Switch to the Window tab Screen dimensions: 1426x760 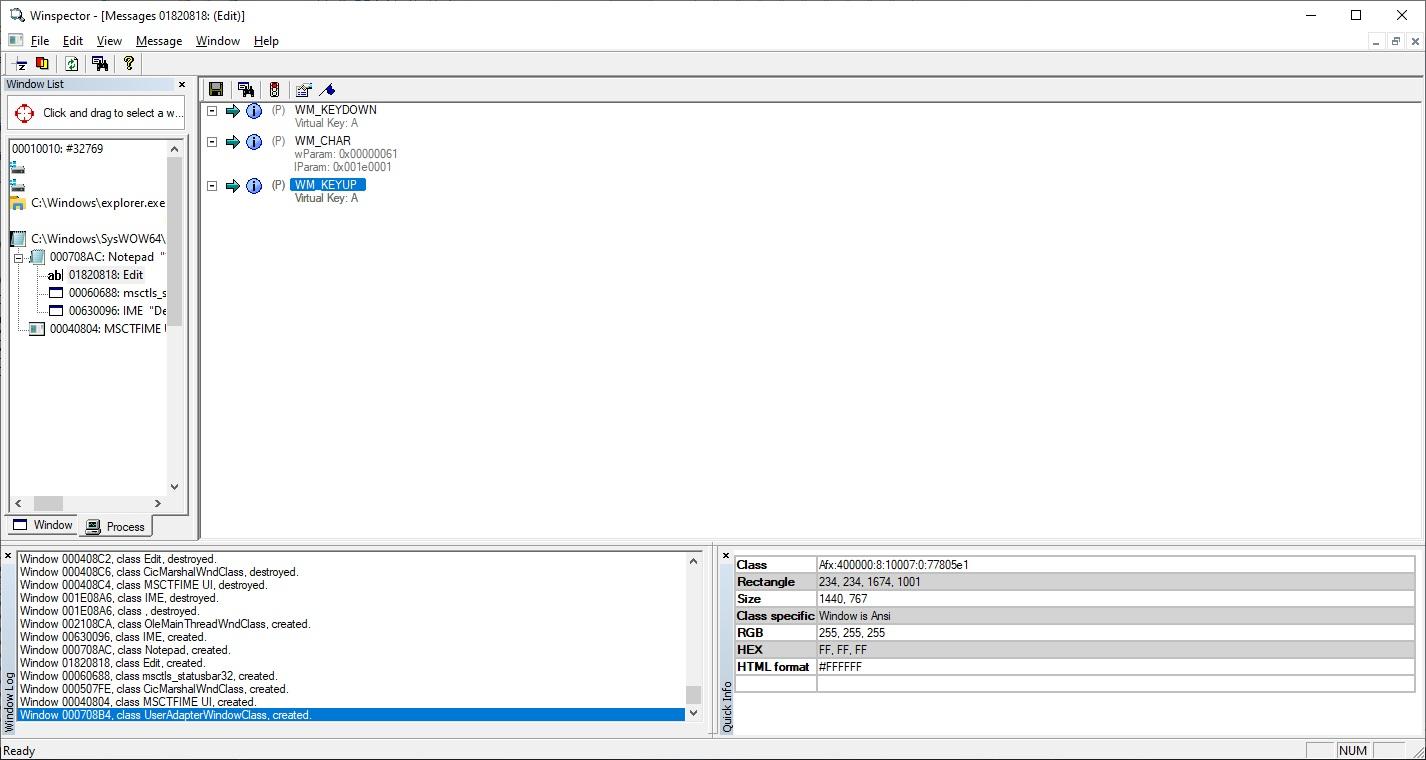[x=43, y=525]
